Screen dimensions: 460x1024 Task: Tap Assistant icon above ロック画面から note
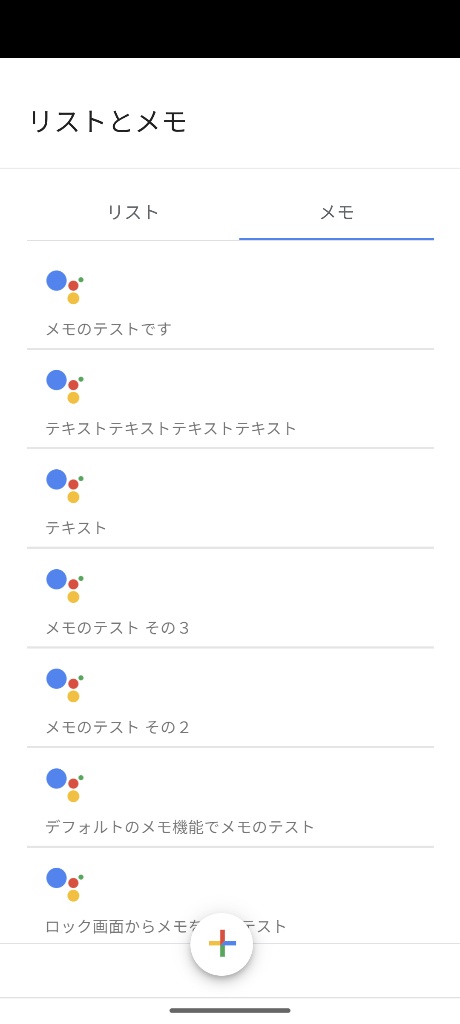65,884
